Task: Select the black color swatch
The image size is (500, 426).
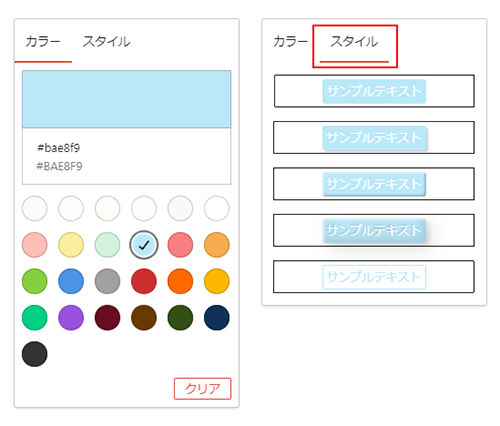Action: (35, 354)
